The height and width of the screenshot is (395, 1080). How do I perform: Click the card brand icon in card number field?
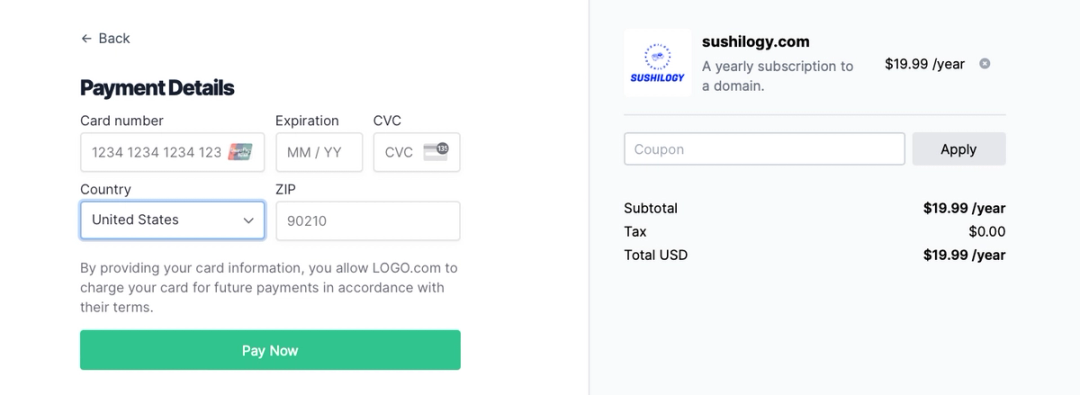[x=240, y=152]
